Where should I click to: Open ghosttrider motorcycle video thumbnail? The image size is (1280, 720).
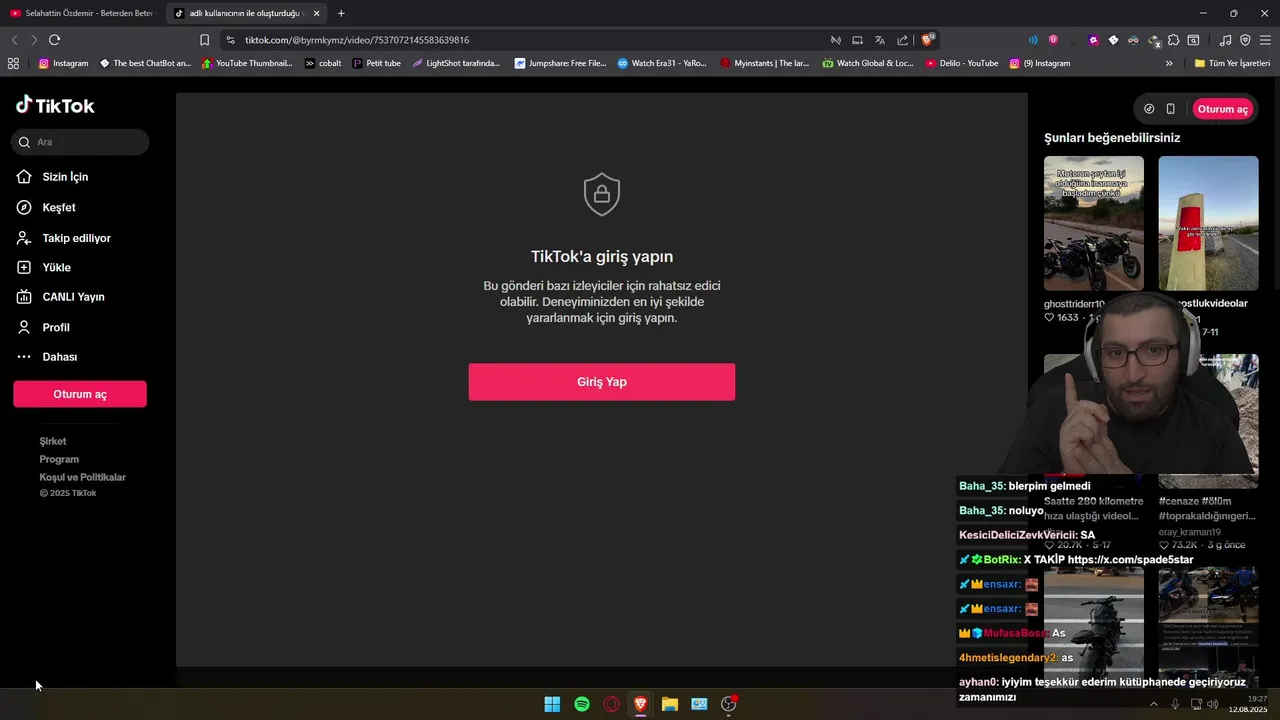coord(1094,223)
